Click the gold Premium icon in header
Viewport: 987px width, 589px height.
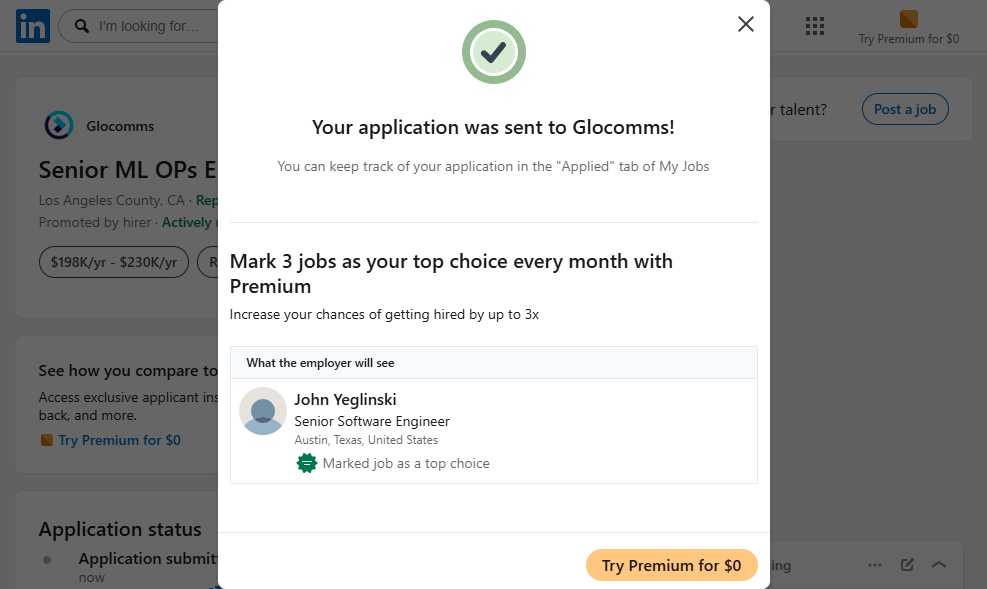coord(908,19)
